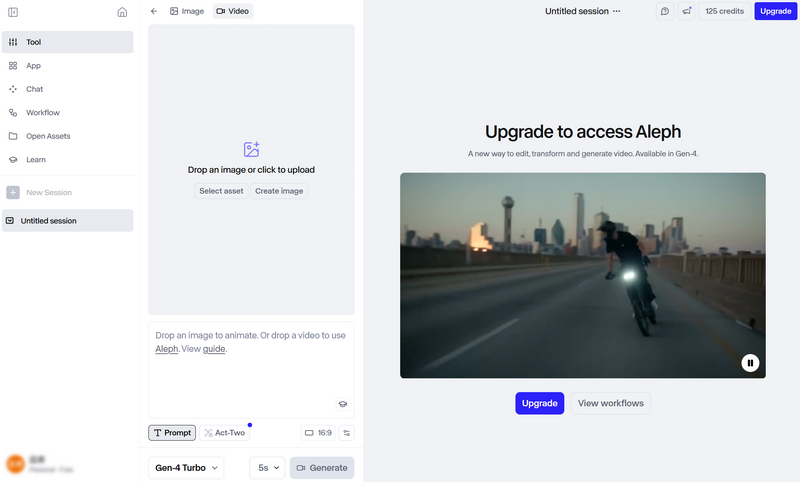Viewport: 800px width, 482px height.
Task: Collapse the left sidebar panel icon
Action: 13,12
